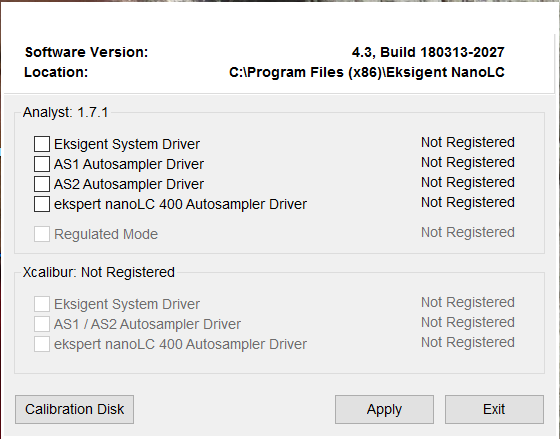560x439 pixels.
Task: Tick the AS2 Autosampler Driver checkbox
Action: (42, 184)
